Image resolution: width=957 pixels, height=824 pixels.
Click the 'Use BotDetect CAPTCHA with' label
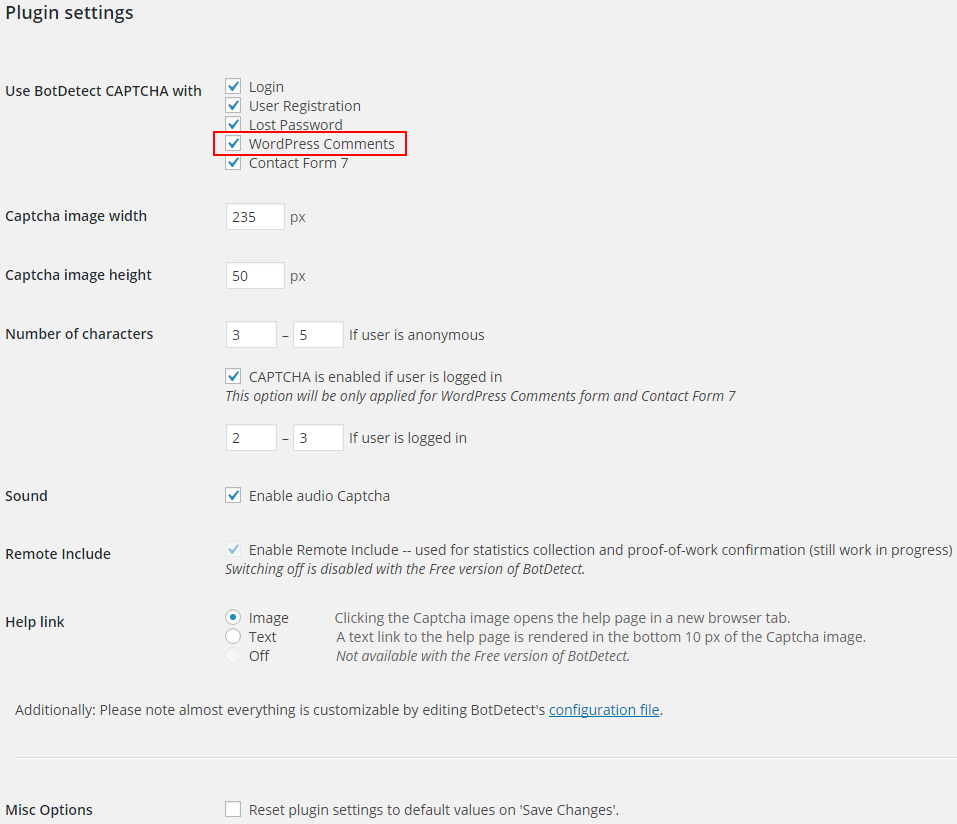[103, 91]
